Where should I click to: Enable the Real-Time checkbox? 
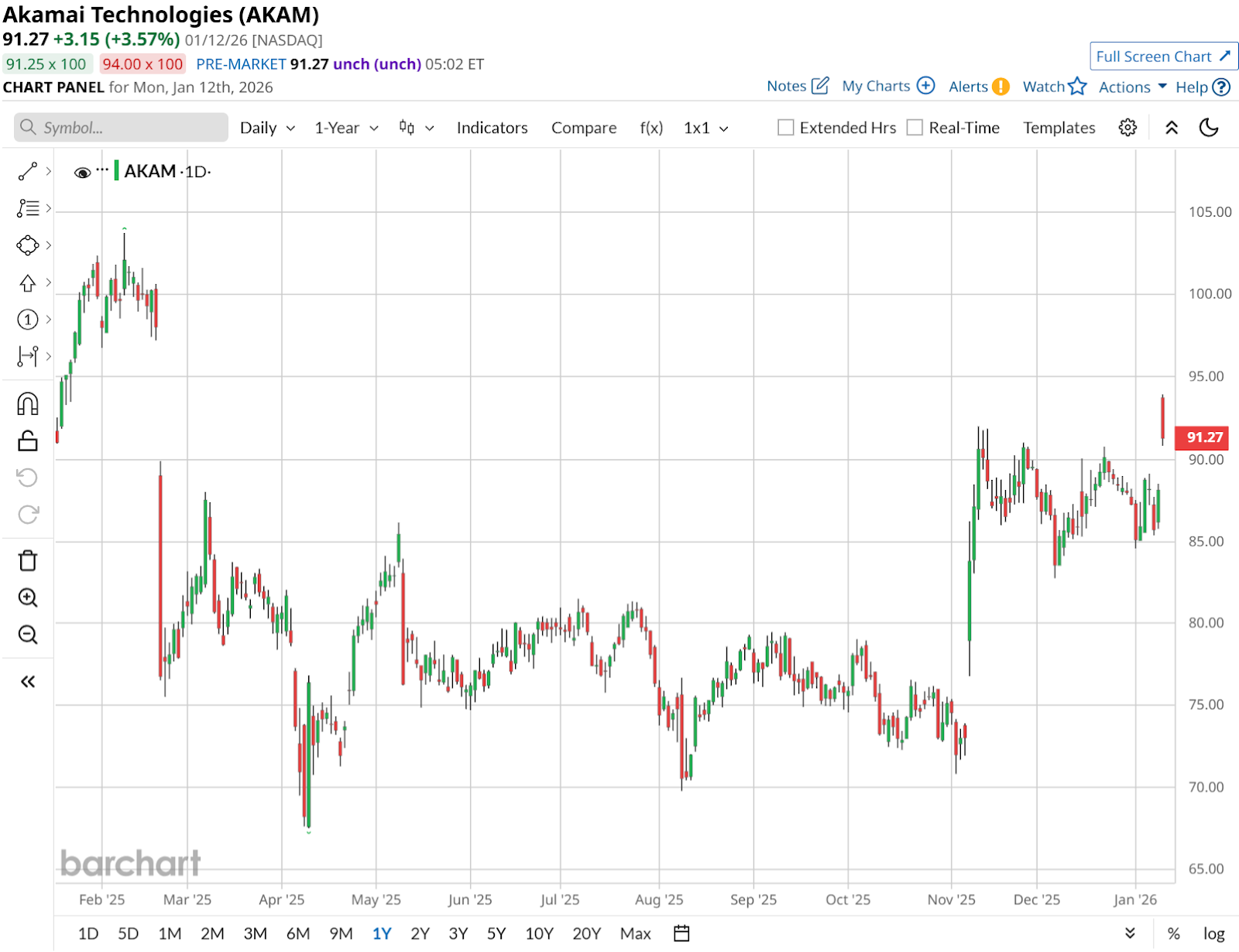[x=915, y=128]
